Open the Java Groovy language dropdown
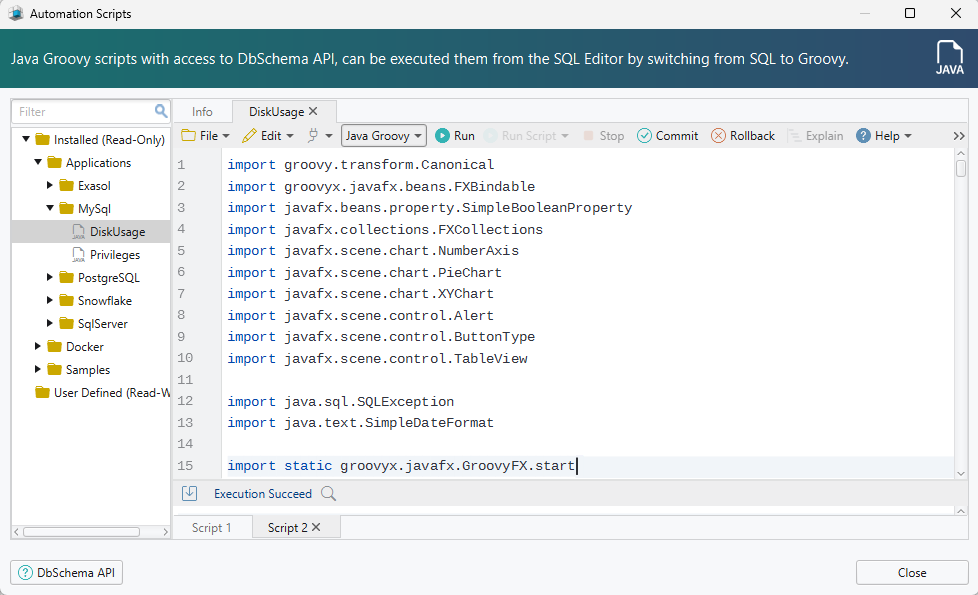The height and width of the screenshot is (595, 978). [x=384, y=135]
